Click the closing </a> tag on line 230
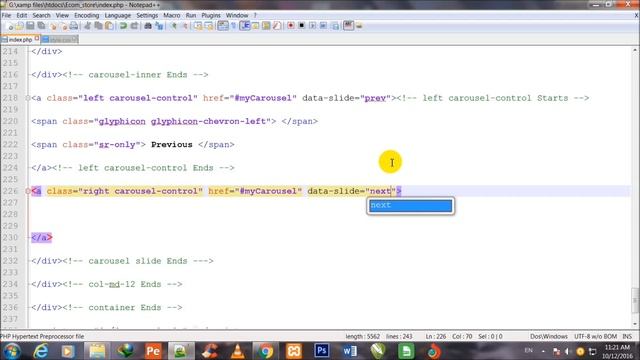Viewport: 640px width, 360px height. click(42, 238)
